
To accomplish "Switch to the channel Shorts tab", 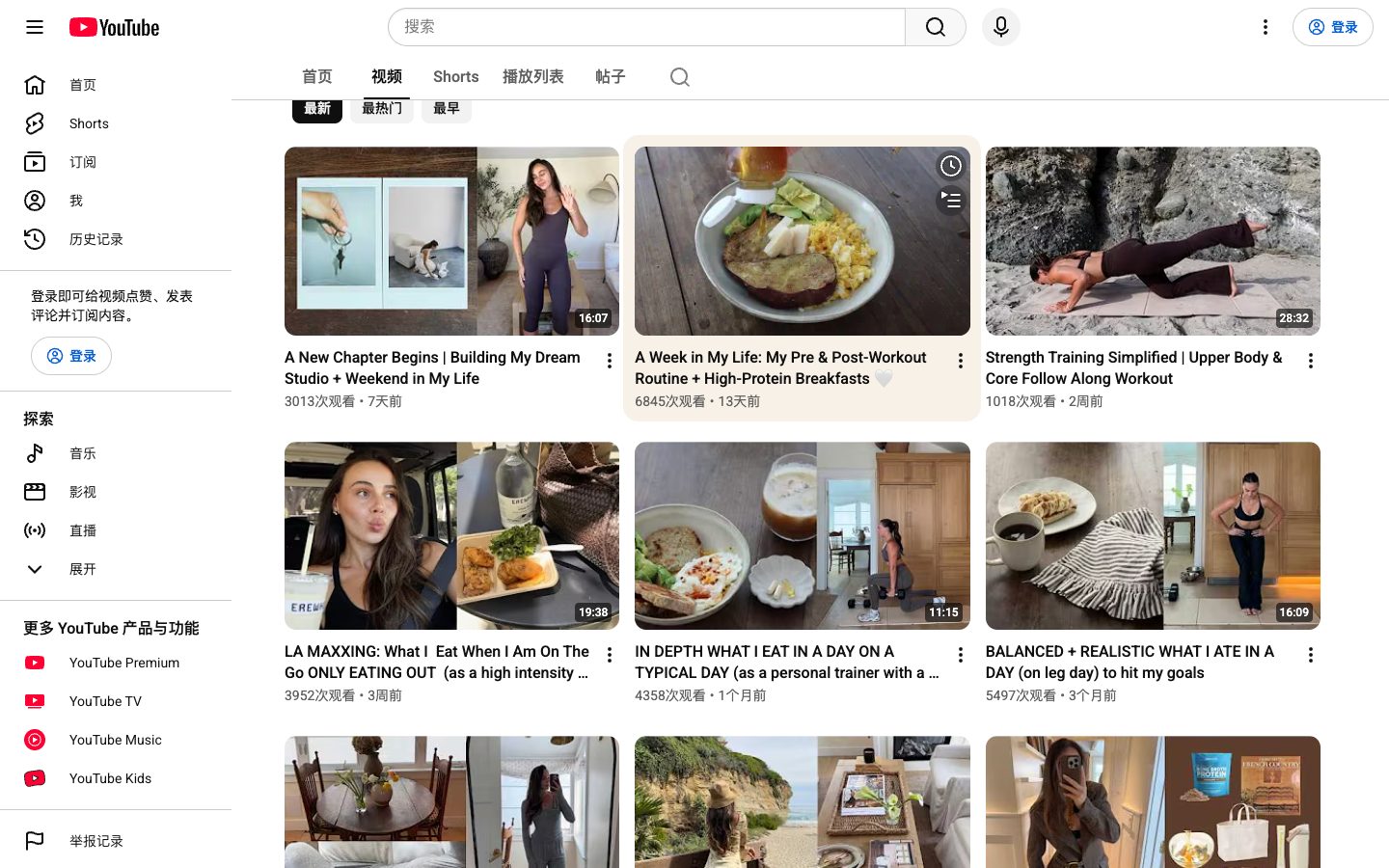I will pyautogui.click(x=456, y=77).
